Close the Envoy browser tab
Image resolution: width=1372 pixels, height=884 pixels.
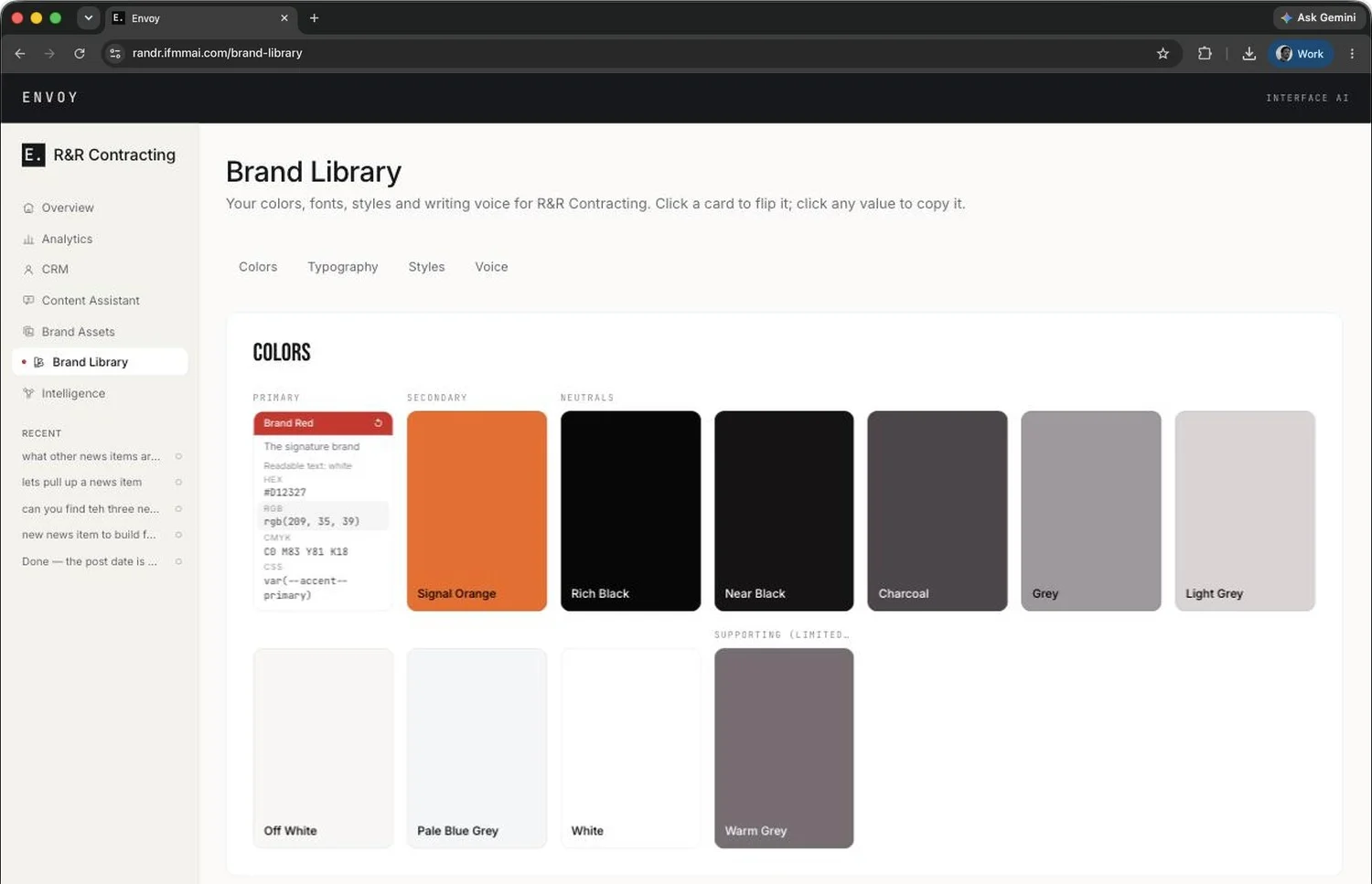[x=284, y=18]
